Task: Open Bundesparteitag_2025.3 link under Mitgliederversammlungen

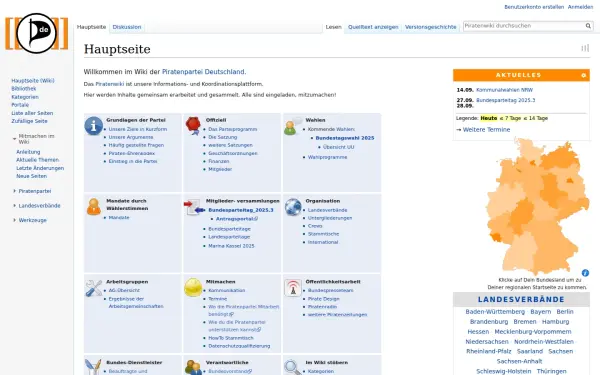Action: (x=241, y=210)
